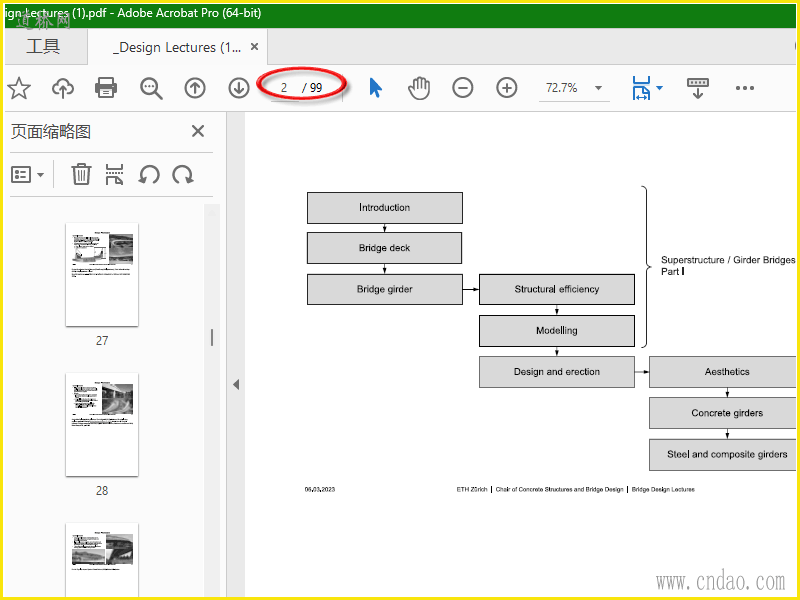Viewport: 800px width, 600px height.
Task: Go to previous page arrow
Action: click(x=195, y=88)
